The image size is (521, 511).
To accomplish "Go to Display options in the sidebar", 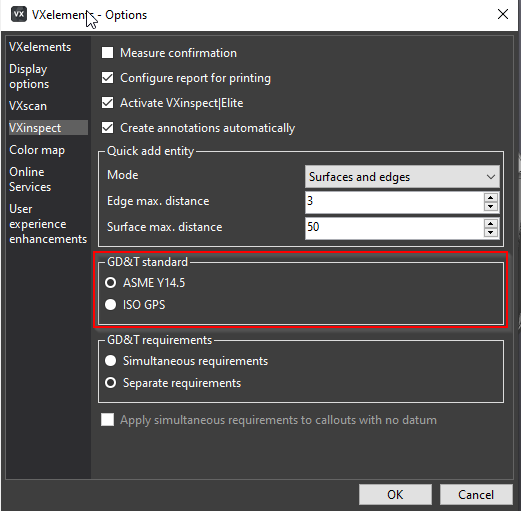I will tap(29, 76).
